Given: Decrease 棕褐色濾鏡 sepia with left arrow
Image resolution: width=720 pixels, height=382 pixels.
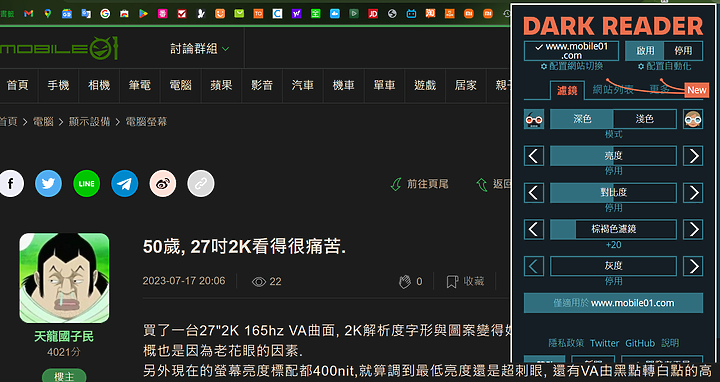Looking at the screenshot, I should [x=534, y=229].
